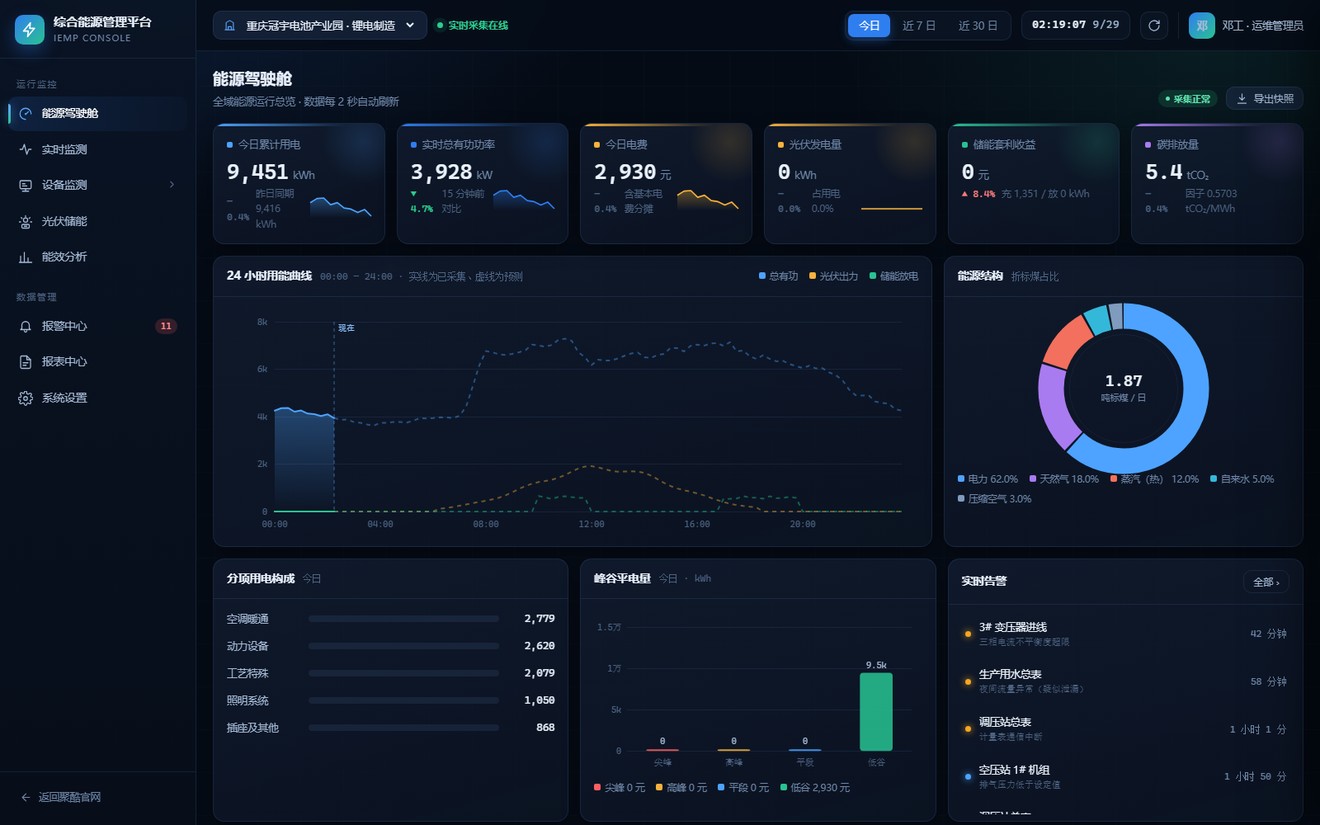Toggle the 储能放电 legend series
The image size is (1320, 825).
pos(894,276)
